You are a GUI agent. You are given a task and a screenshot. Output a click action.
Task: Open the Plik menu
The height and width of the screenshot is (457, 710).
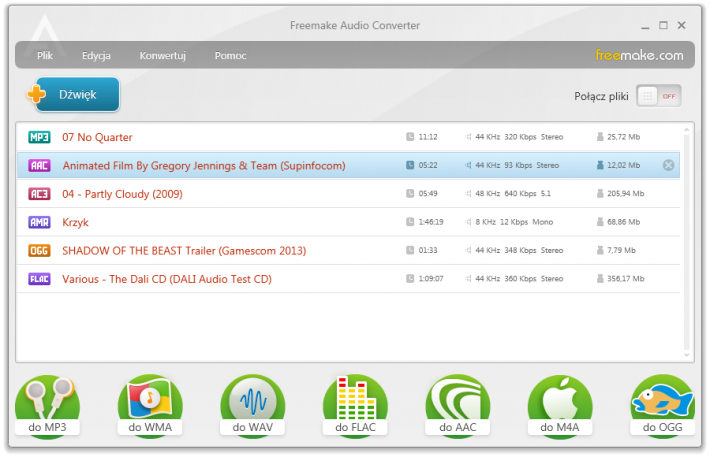point(45,56)
